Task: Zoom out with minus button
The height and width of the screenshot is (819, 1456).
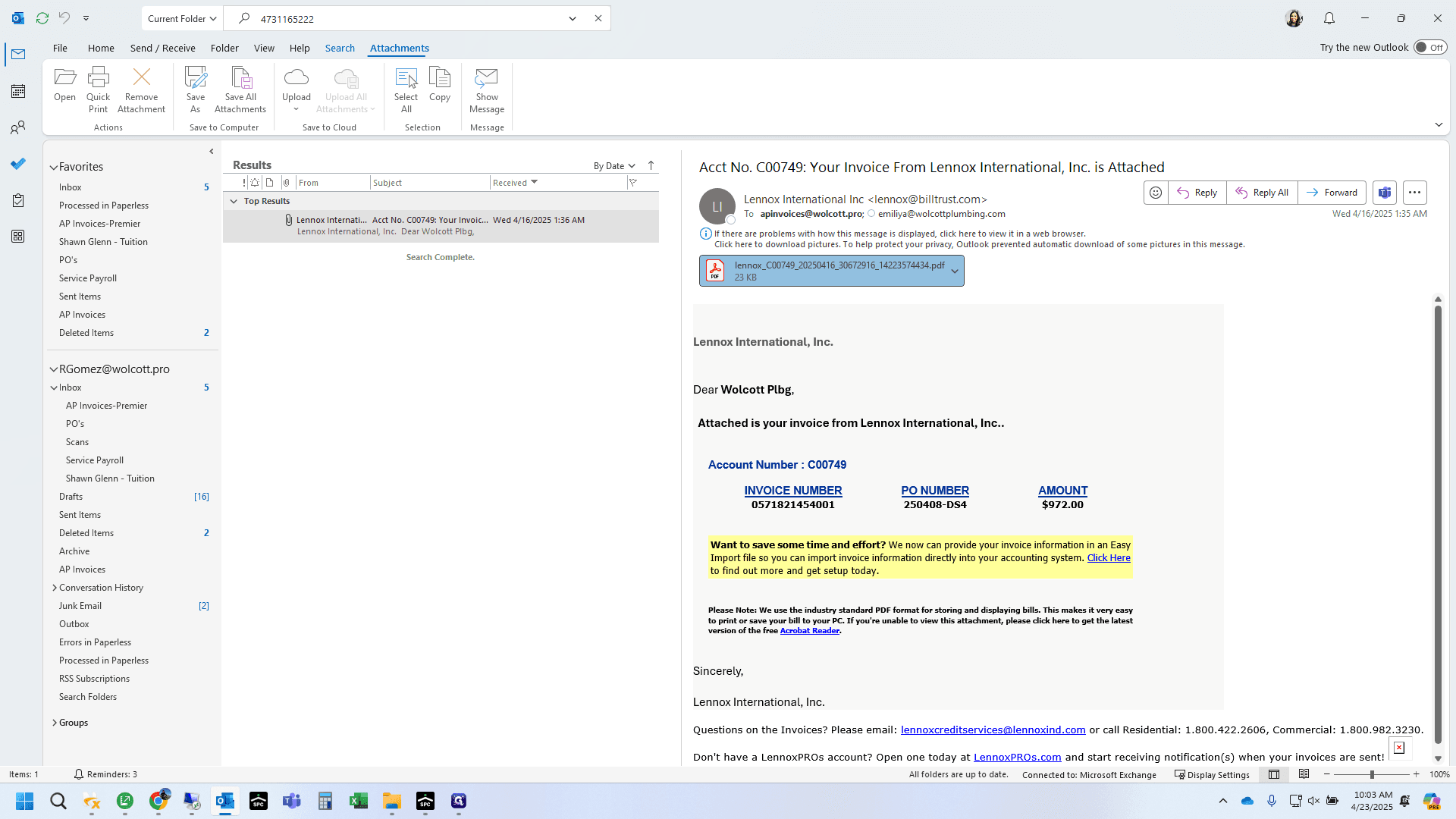Action: coord(1326,774)
